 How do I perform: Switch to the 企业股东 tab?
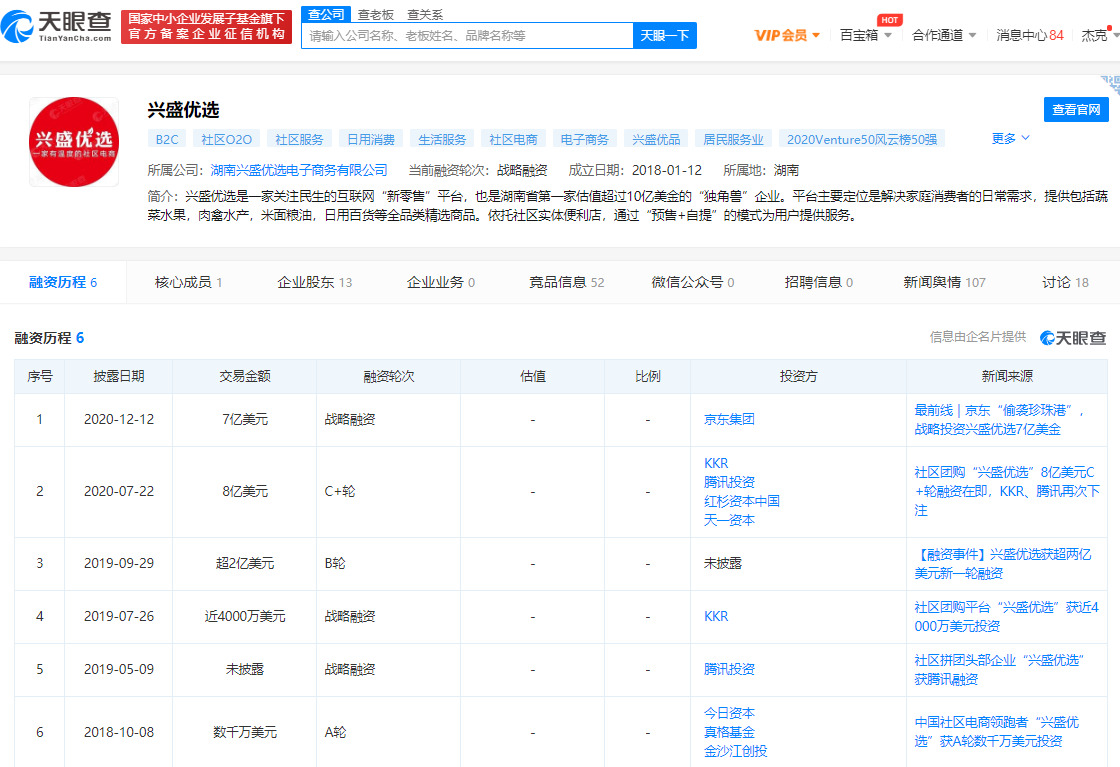pyautogui.click(x=314, y=282)
